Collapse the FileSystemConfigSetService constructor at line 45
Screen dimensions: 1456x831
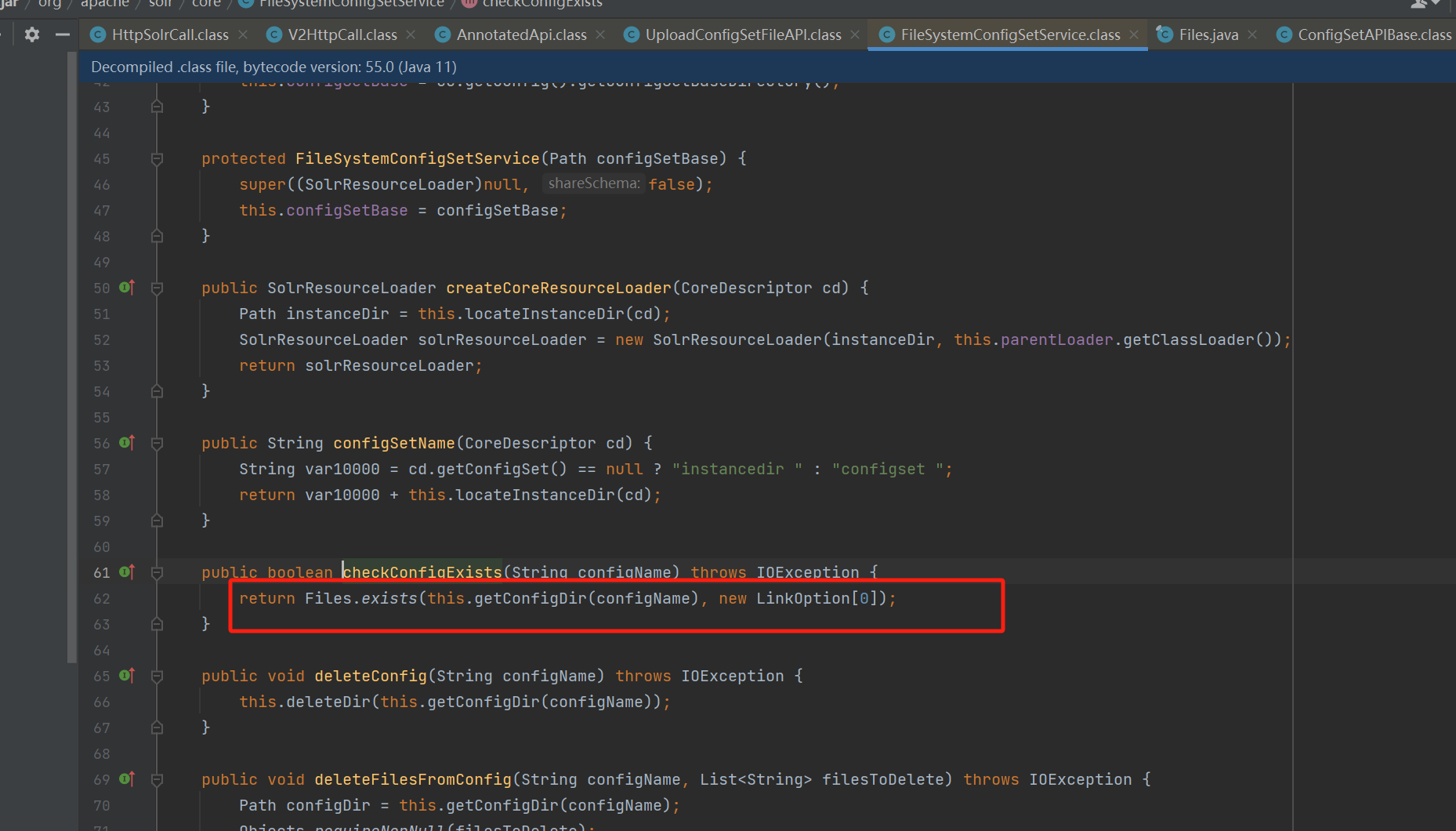157,159
